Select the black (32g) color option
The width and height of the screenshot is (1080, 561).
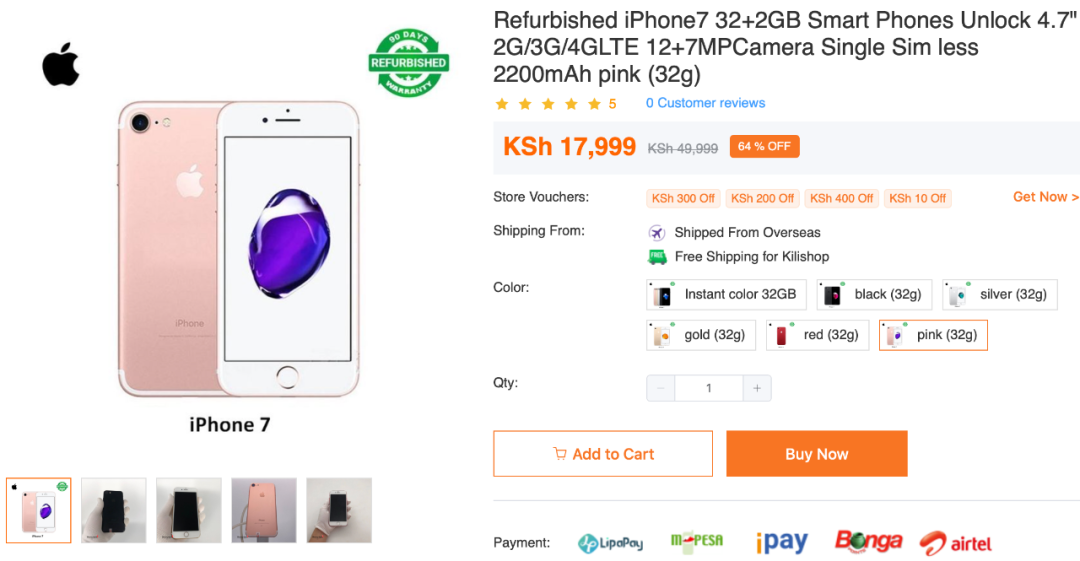point(874,294)
